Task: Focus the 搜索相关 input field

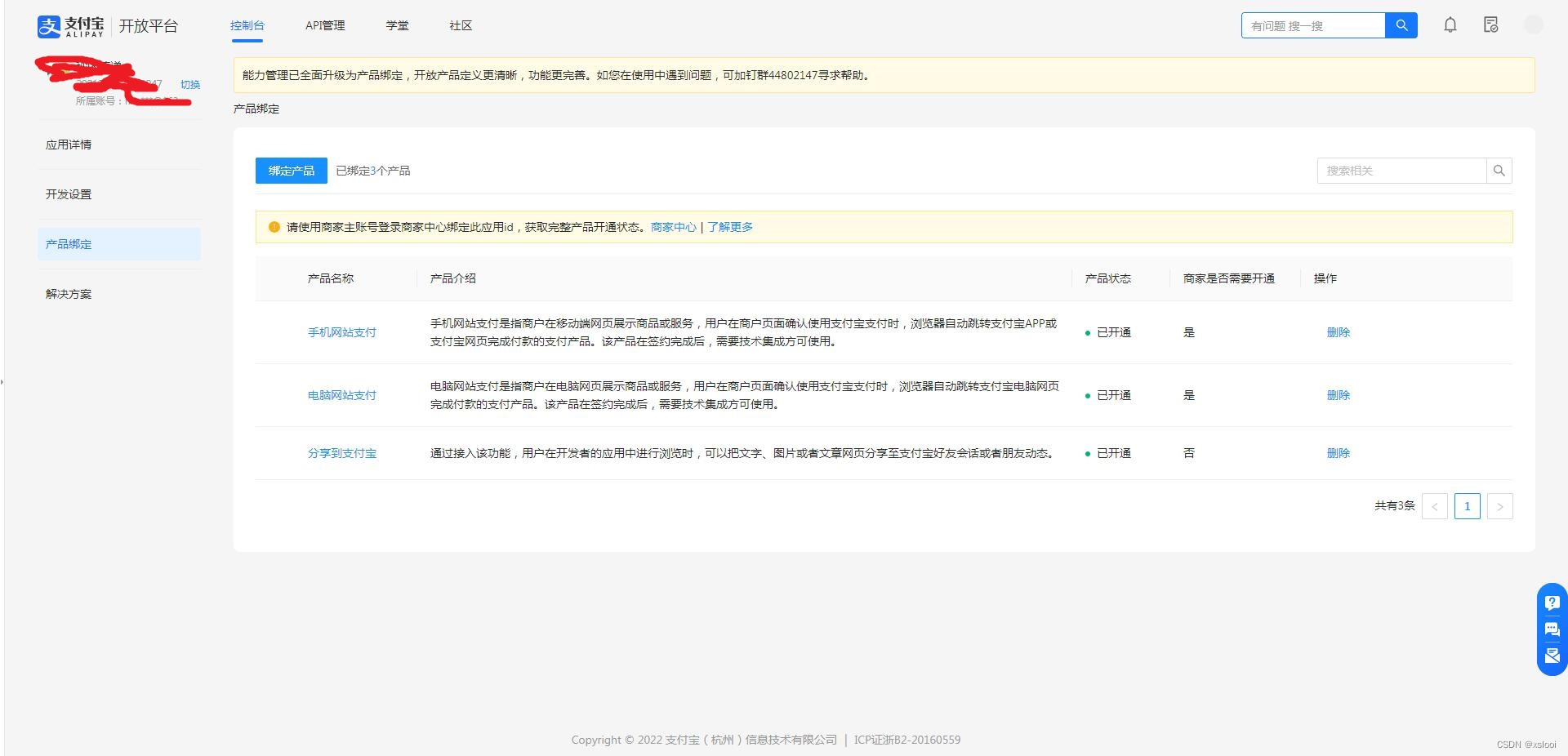Action: [x=1401, y=171]
